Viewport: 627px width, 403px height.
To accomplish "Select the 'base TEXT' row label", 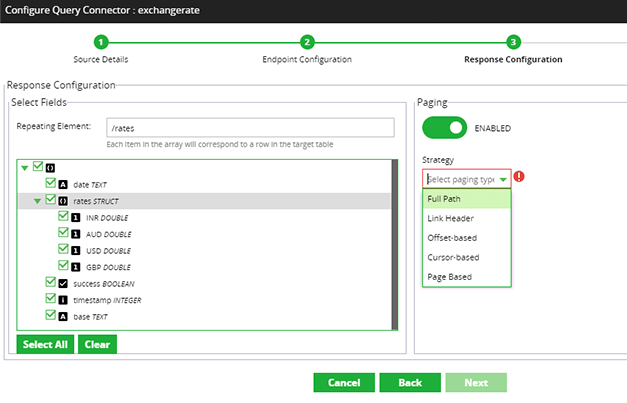I will tap(90, 317).
